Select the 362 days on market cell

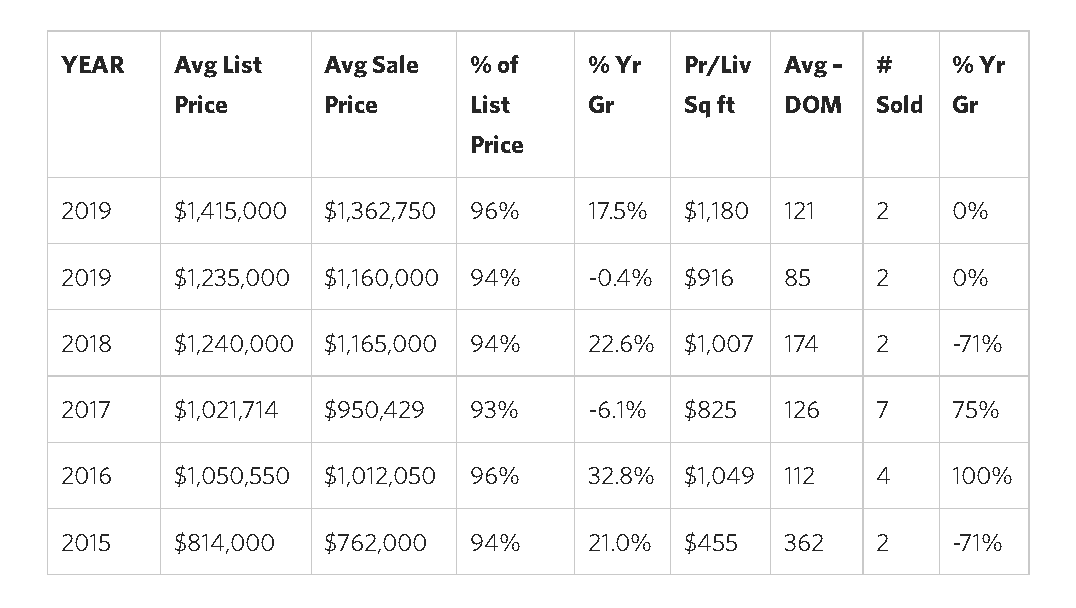[x=804, y=543]
